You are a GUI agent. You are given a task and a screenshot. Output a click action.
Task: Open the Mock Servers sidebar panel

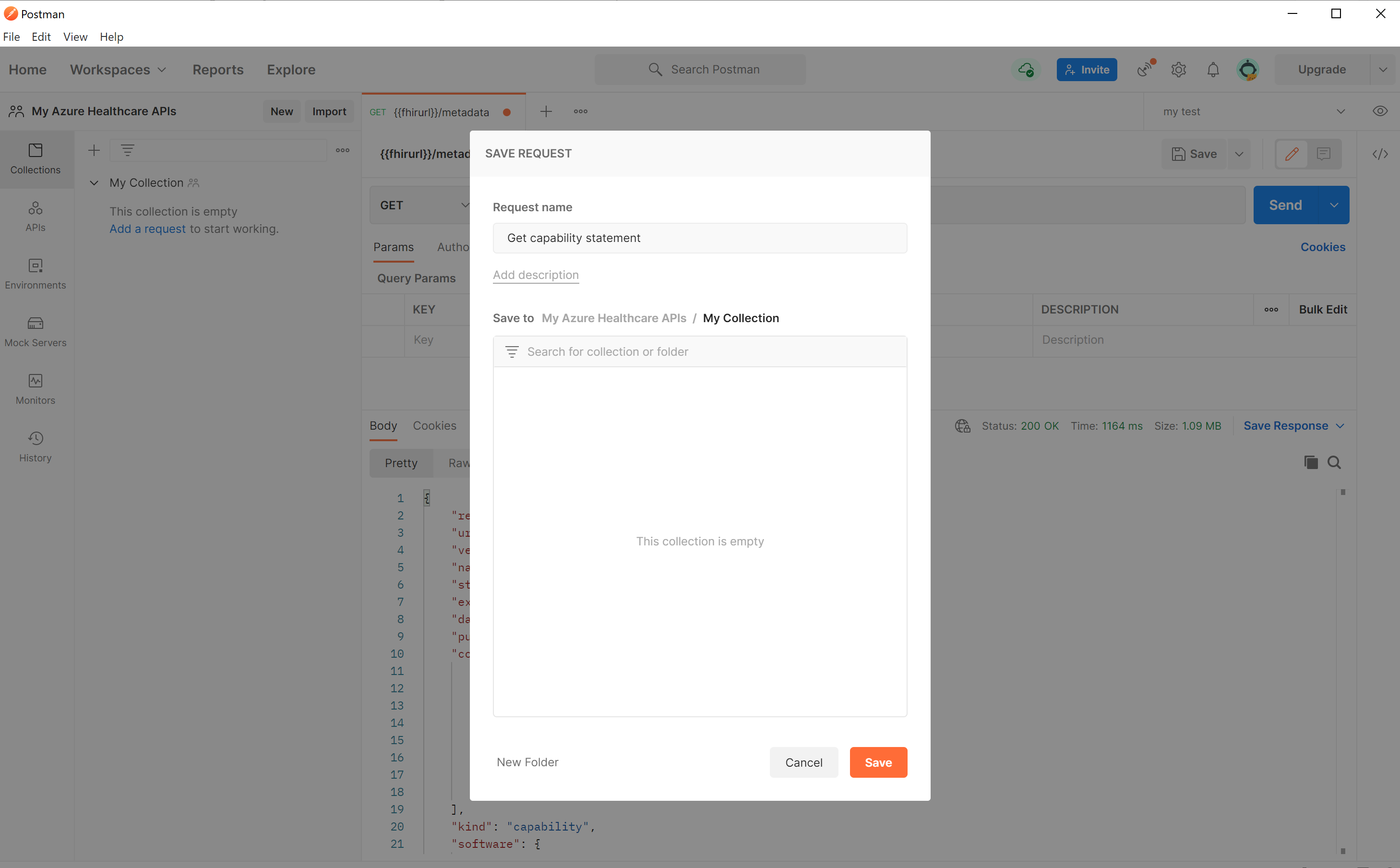coord(36,332)
